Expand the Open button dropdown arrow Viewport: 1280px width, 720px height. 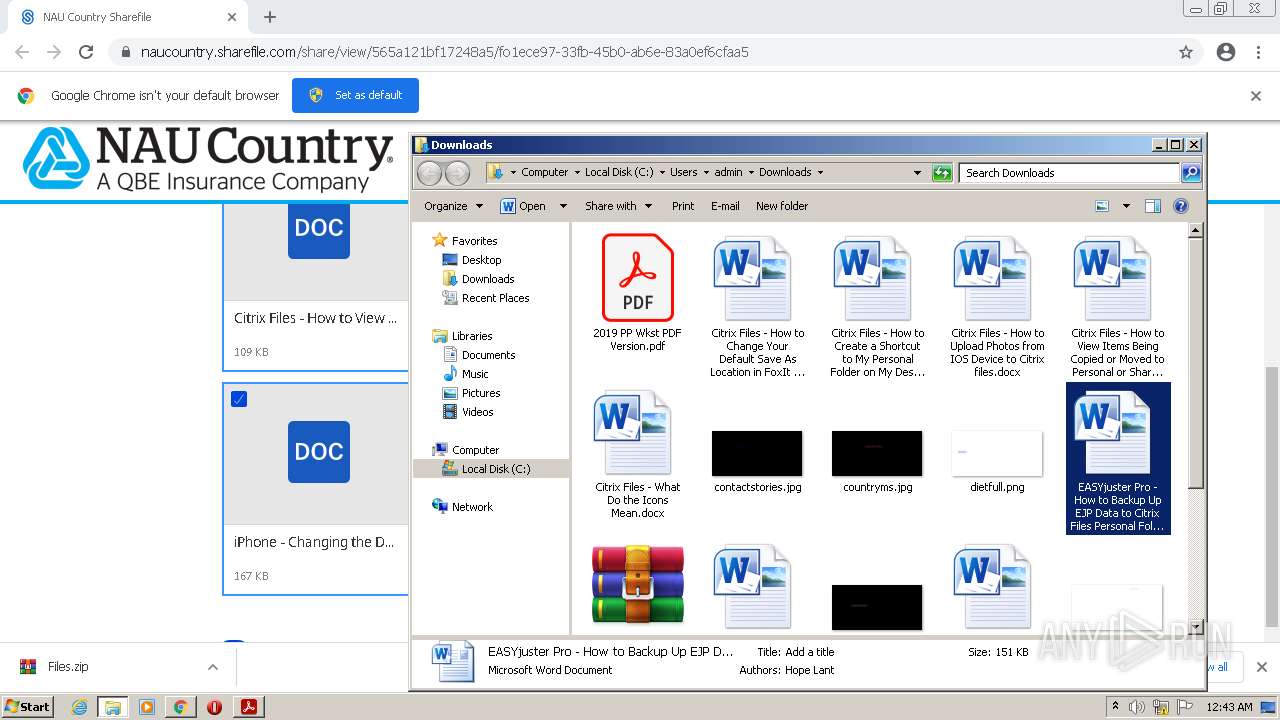coord(563,206)
